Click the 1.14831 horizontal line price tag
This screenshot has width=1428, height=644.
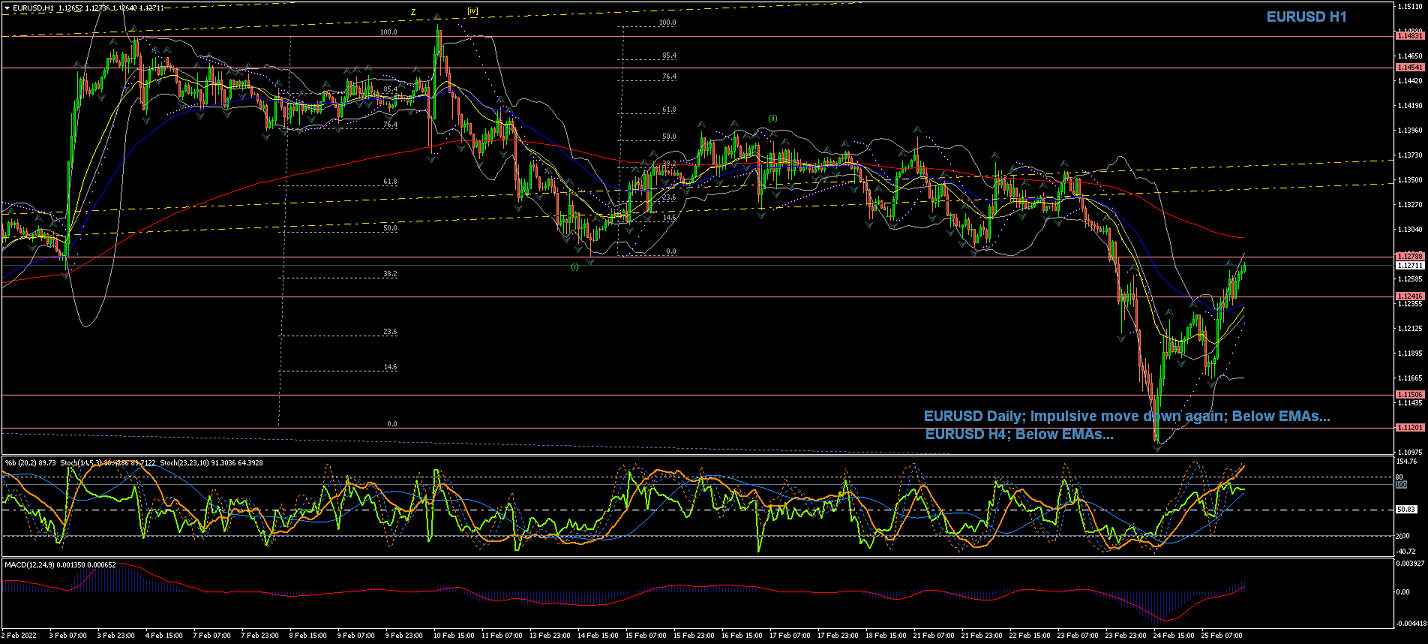[x=1408, y=36]
